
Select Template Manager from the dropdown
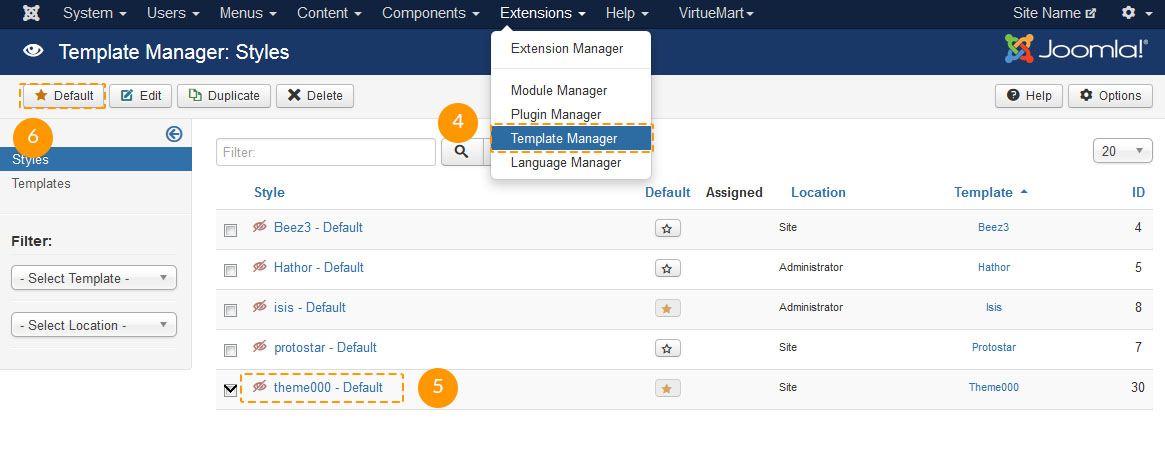pyautogui.click(x=571, y=138)
